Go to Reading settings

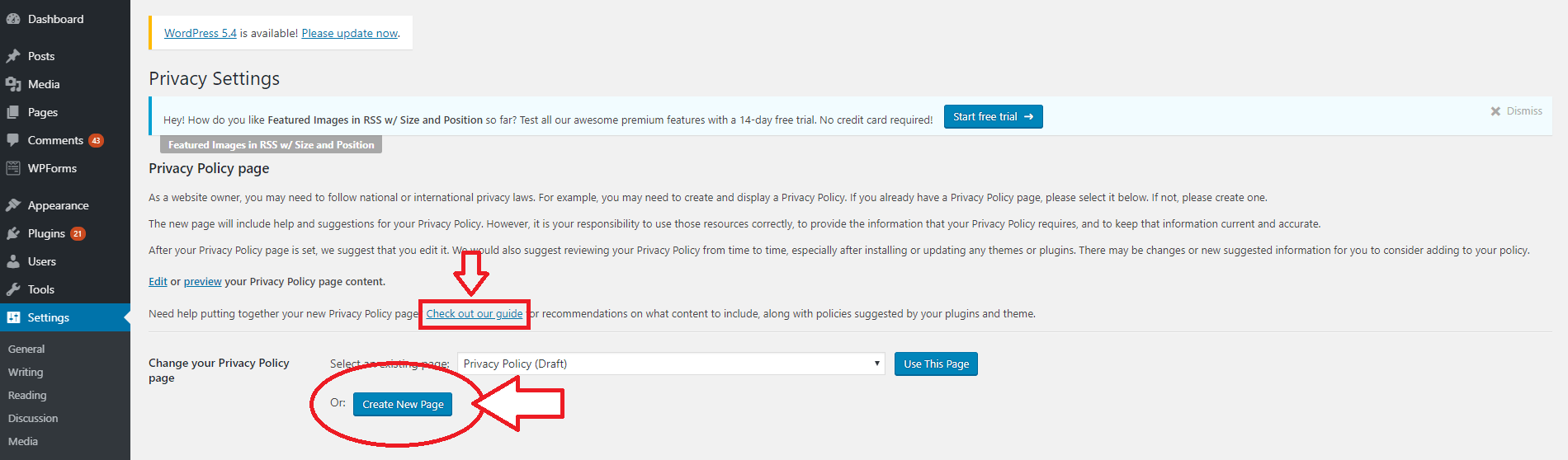point(27,395)
